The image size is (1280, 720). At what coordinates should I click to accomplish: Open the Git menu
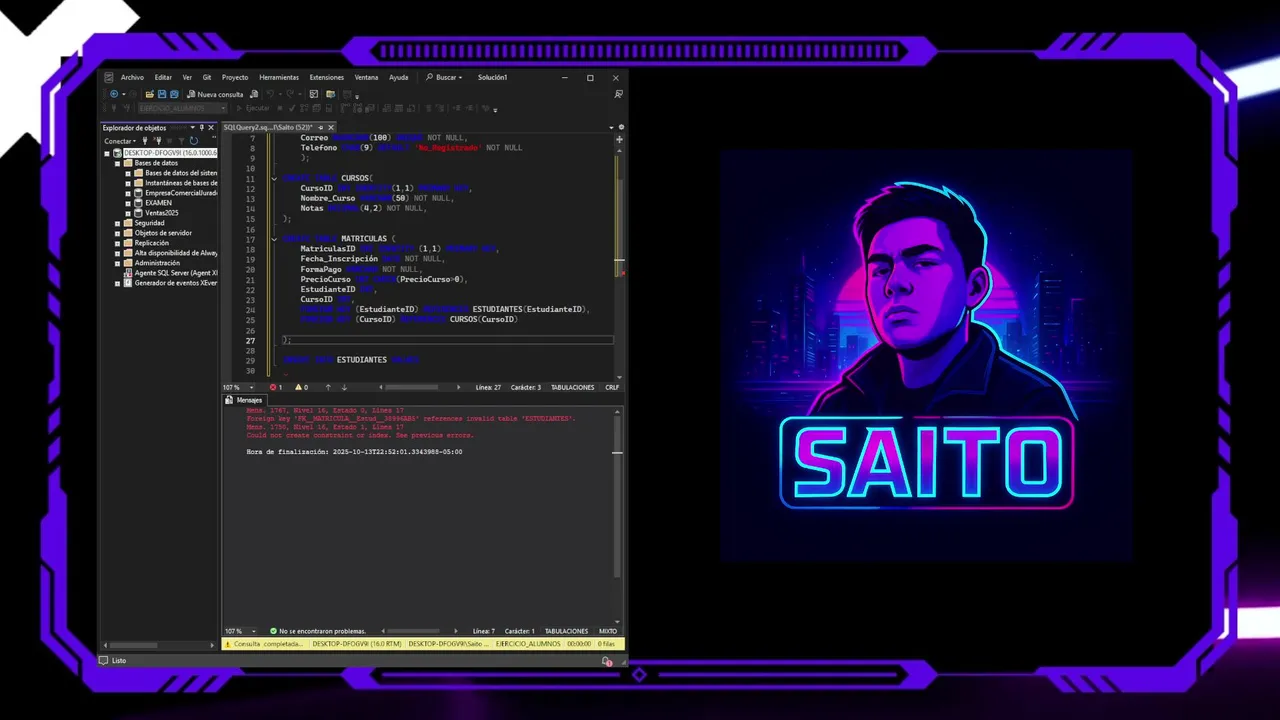point(207,77)
